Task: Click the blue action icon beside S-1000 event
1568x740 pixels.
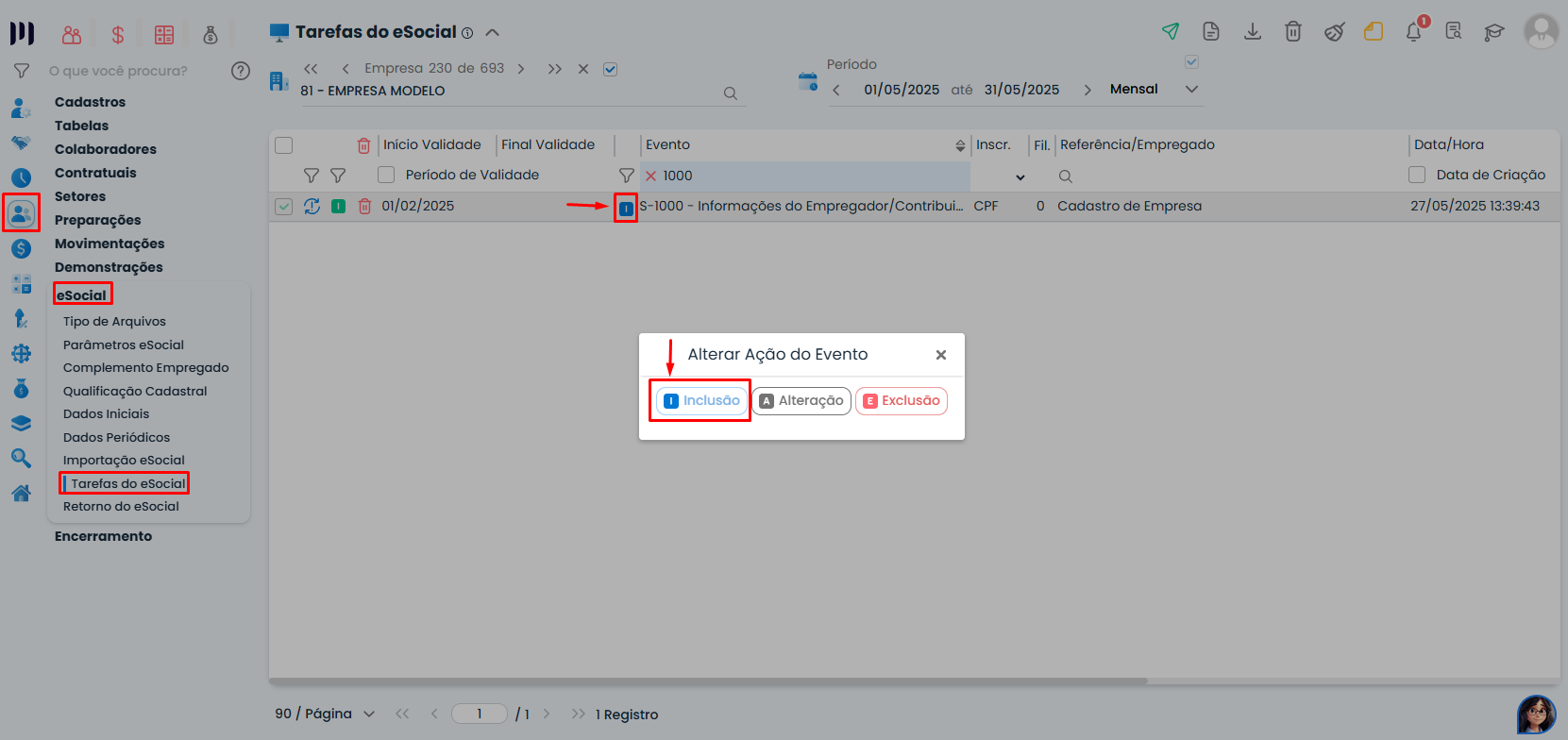Action: (626, 208)
